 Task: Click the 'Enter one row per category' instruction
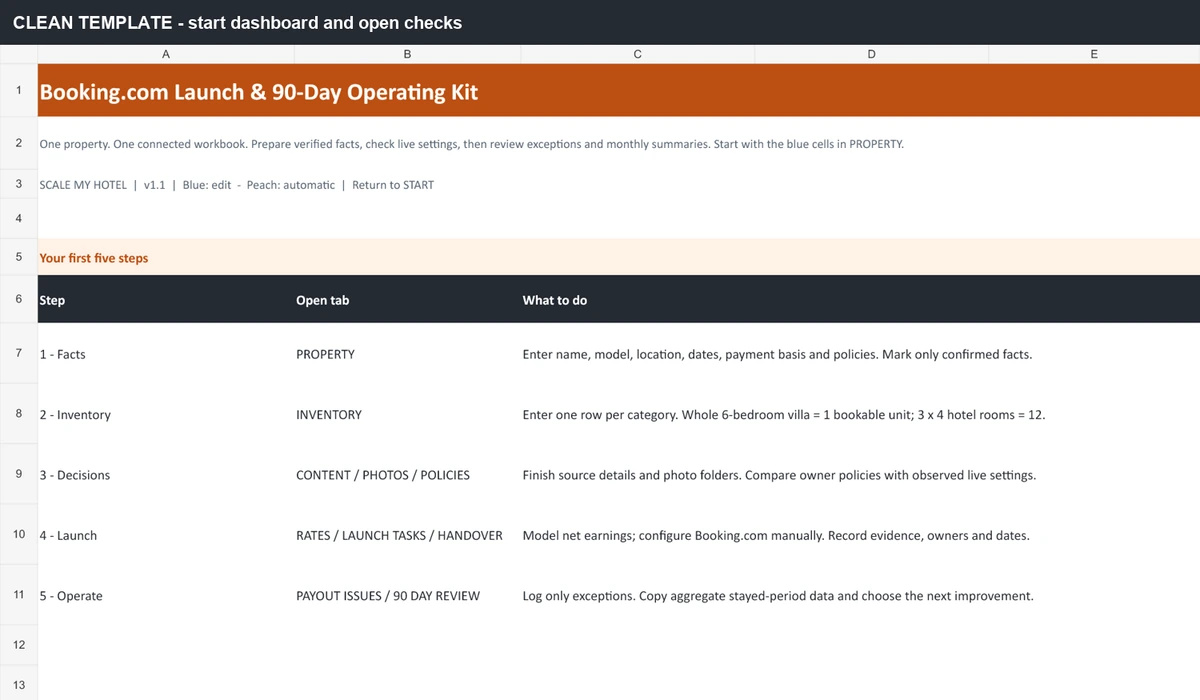(784, 415)
